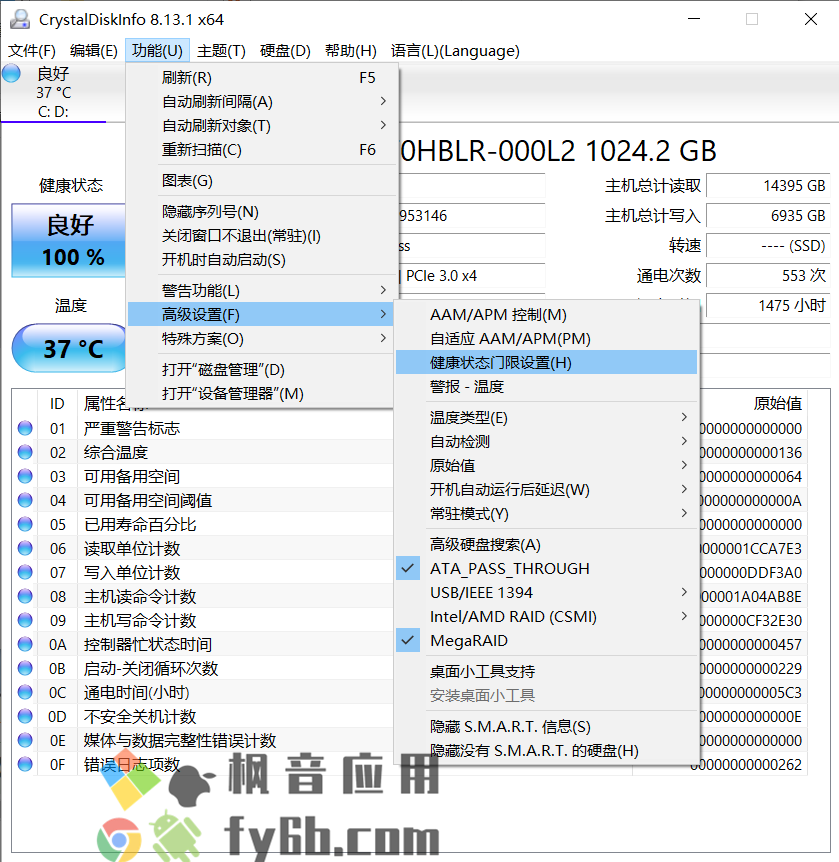Click the 通电次数 value 553 次
Screen dimensions: 839x862
pyautogui.click(x=768, y=275)
